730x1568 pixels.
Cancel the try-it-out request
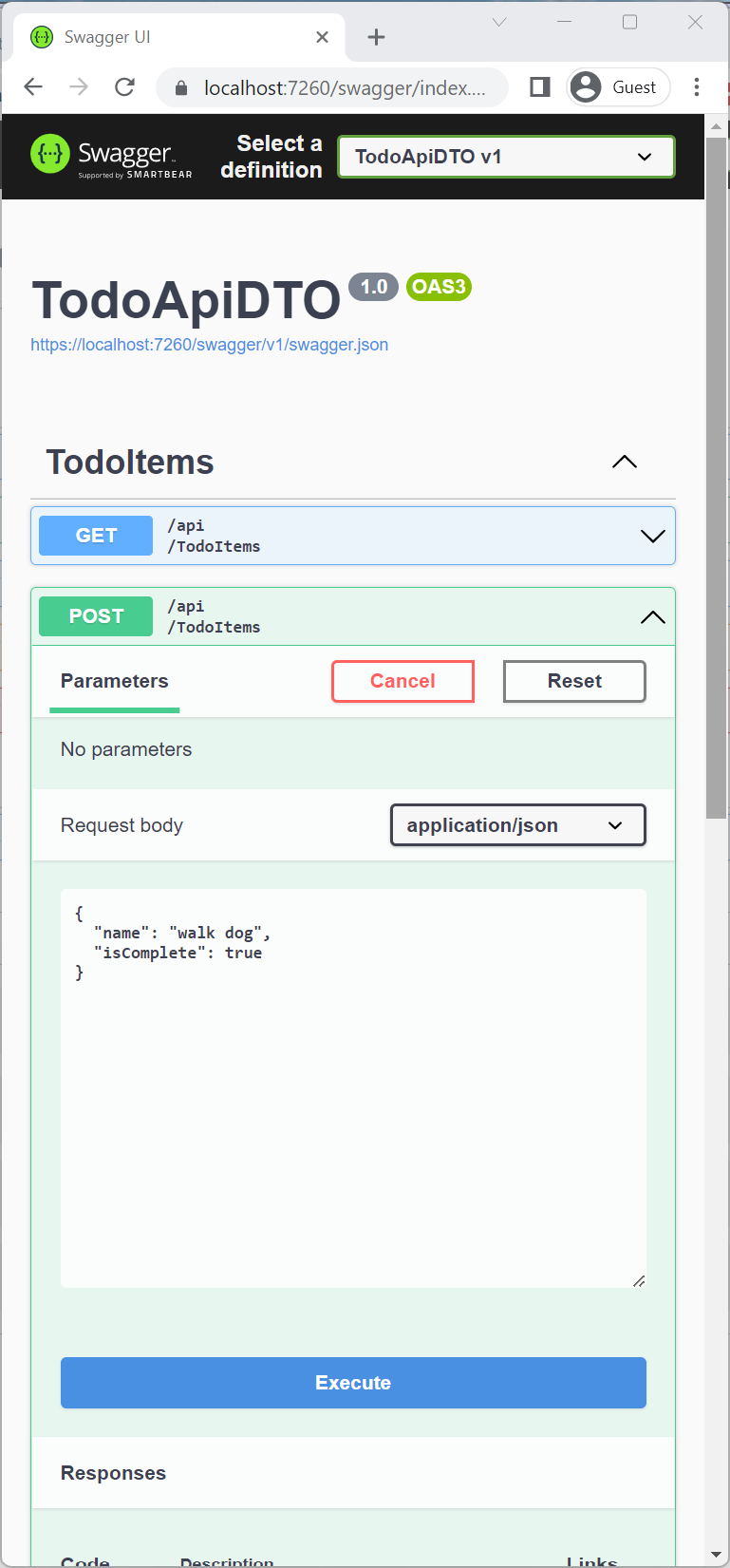pyautogui.click(x=402, y=681)
